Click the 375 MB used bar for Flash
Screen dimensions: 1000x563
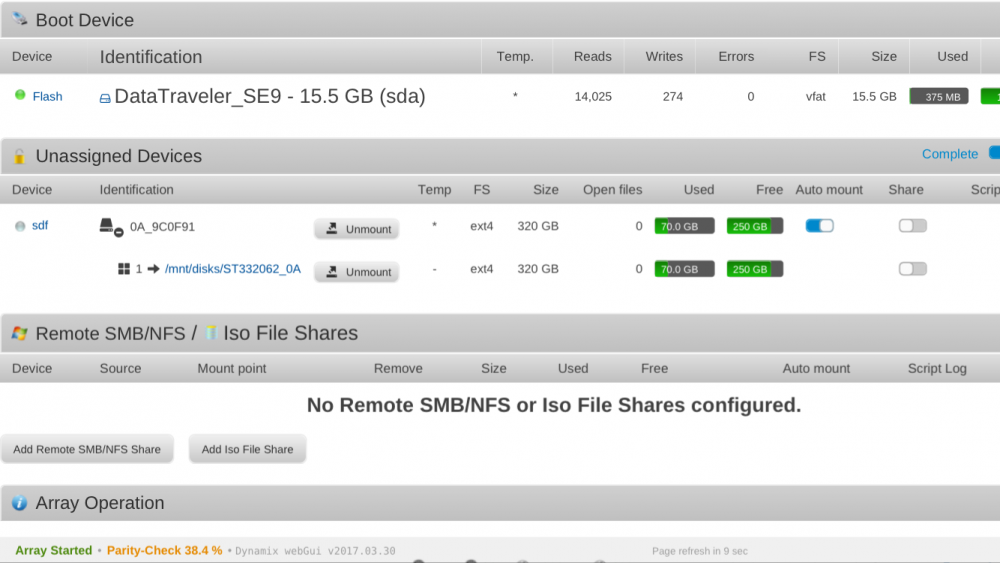[939, 96]
